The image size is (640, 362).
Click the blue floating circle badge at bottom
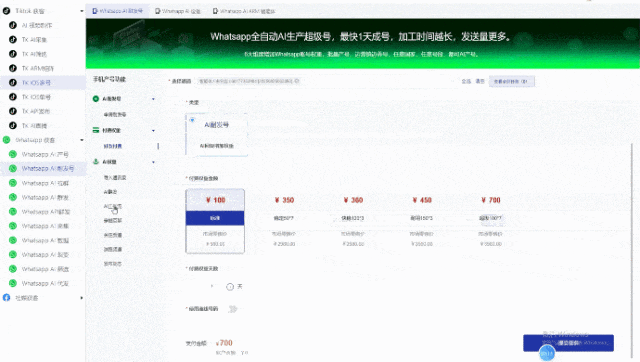point(547,353)
